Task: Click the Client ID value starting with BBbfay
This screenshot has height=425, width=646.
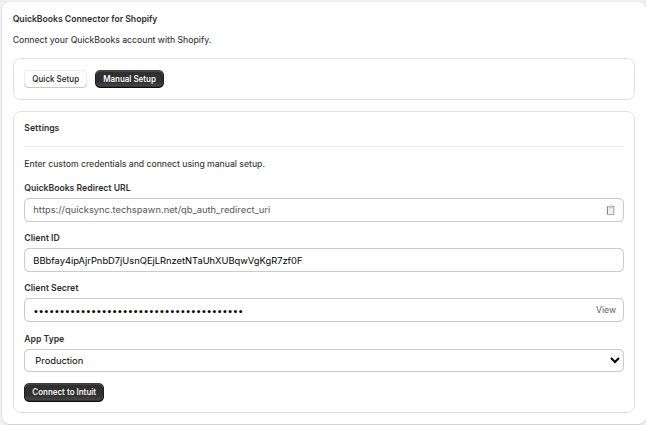Action: tap(167, 260)
